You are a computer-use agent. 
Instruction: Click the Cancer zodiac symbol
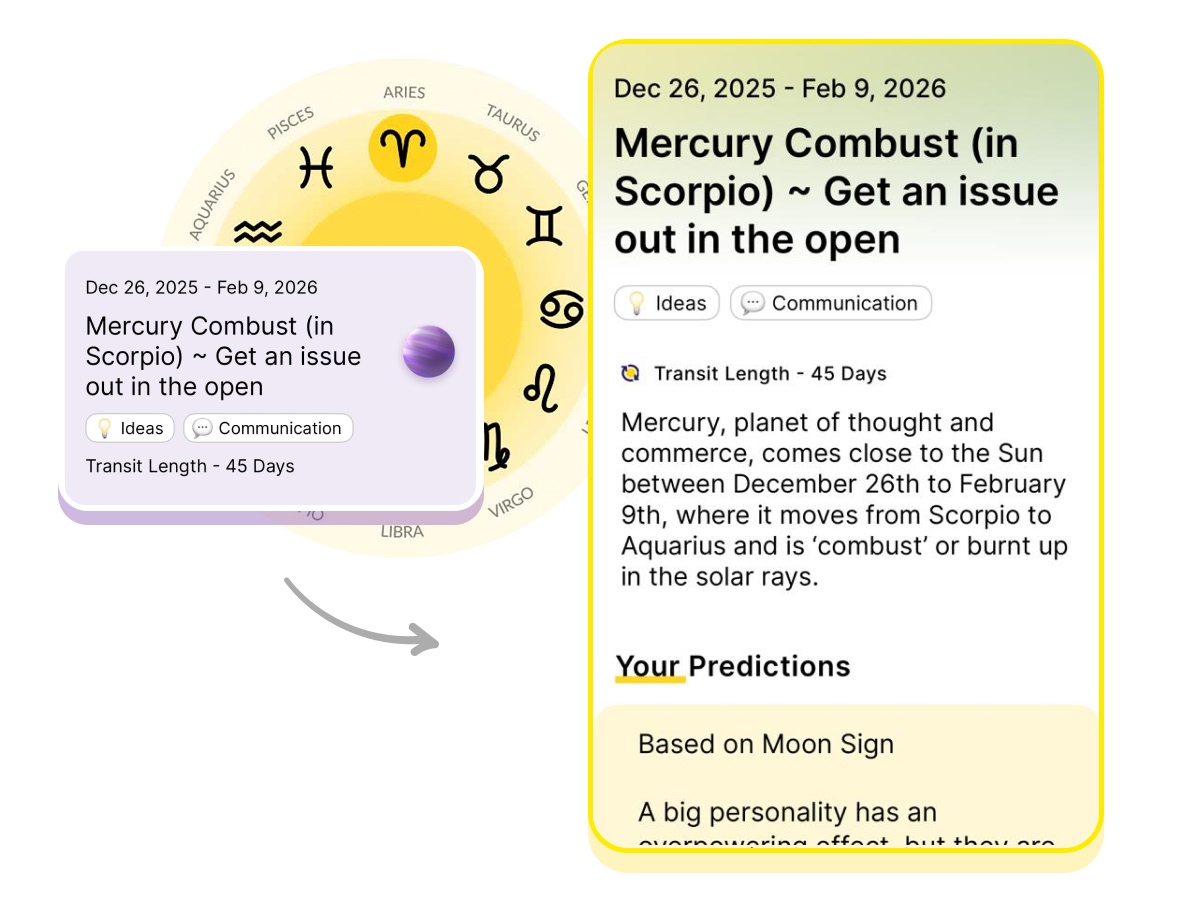point(562,309)
